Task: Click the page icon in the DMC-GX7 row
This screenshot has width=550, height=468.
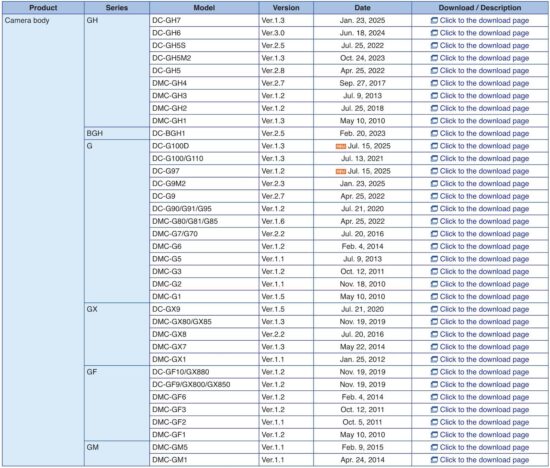Action: pyautogui.click(x=434, y=347)
